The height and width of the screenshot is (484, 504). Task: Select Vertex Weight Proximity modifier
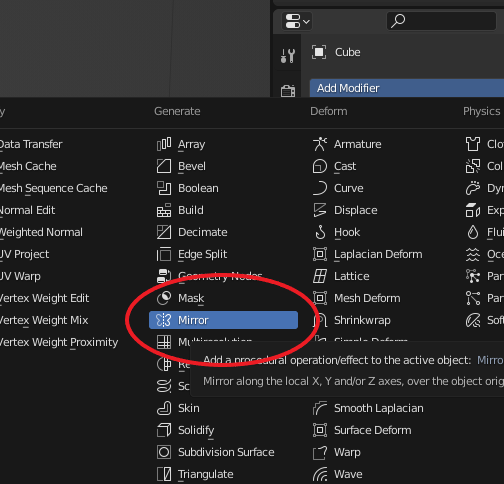(x=59, y=342)
